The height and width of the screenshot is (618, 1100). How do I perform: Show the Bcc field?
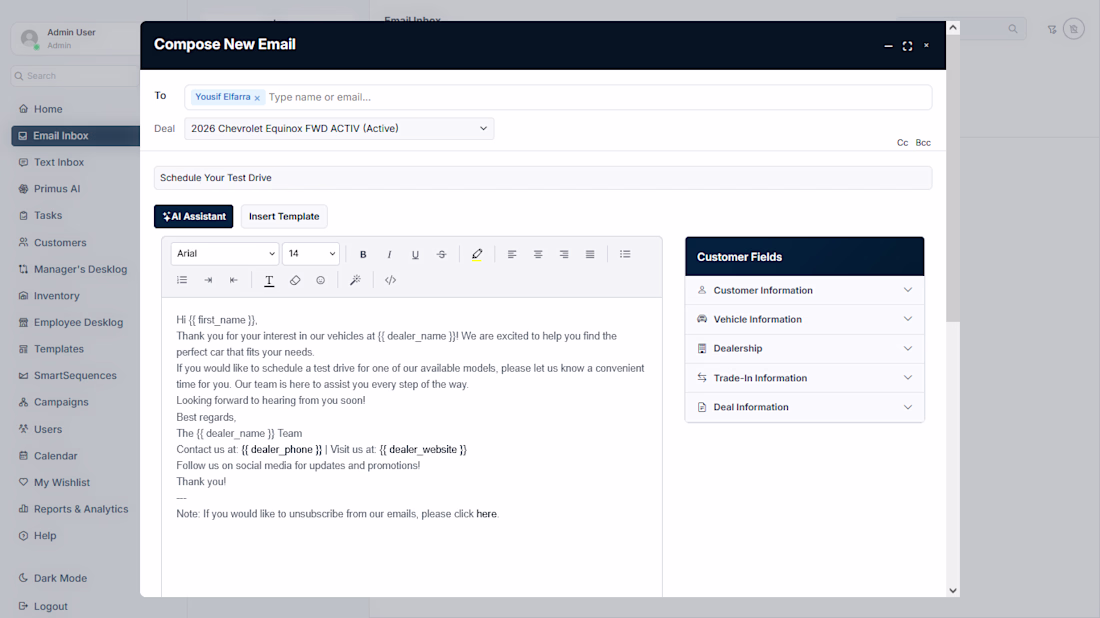(x=923, y=142)
